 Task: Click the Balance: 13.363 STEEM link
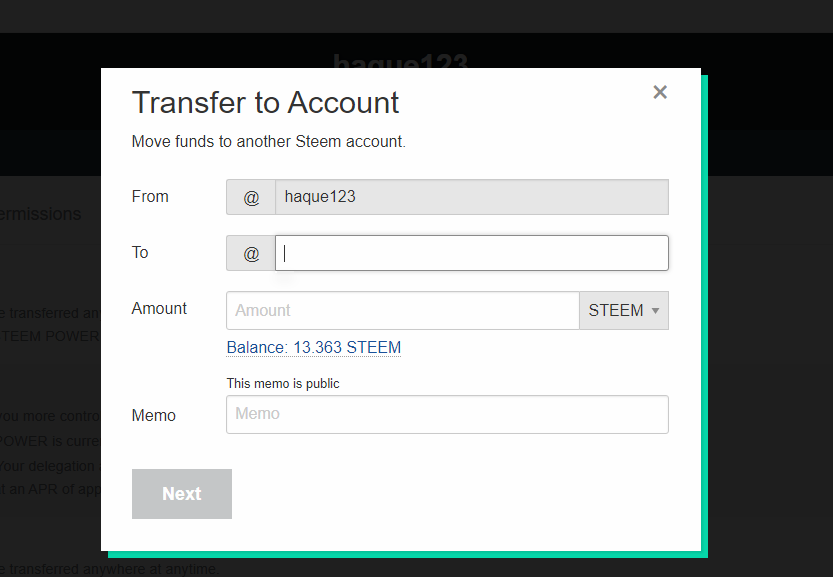pos(313,347)
